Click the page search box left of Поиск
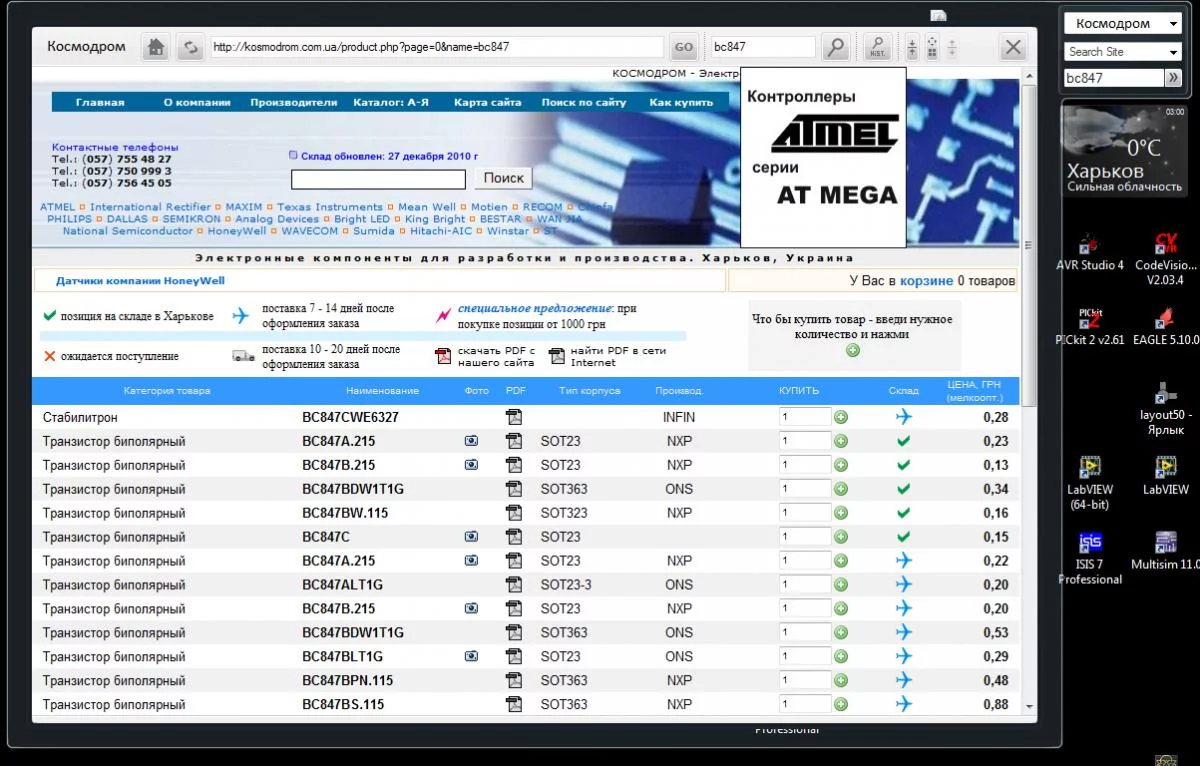Image resolution: width=1200 pixels, height=766 pixels. 378,179
